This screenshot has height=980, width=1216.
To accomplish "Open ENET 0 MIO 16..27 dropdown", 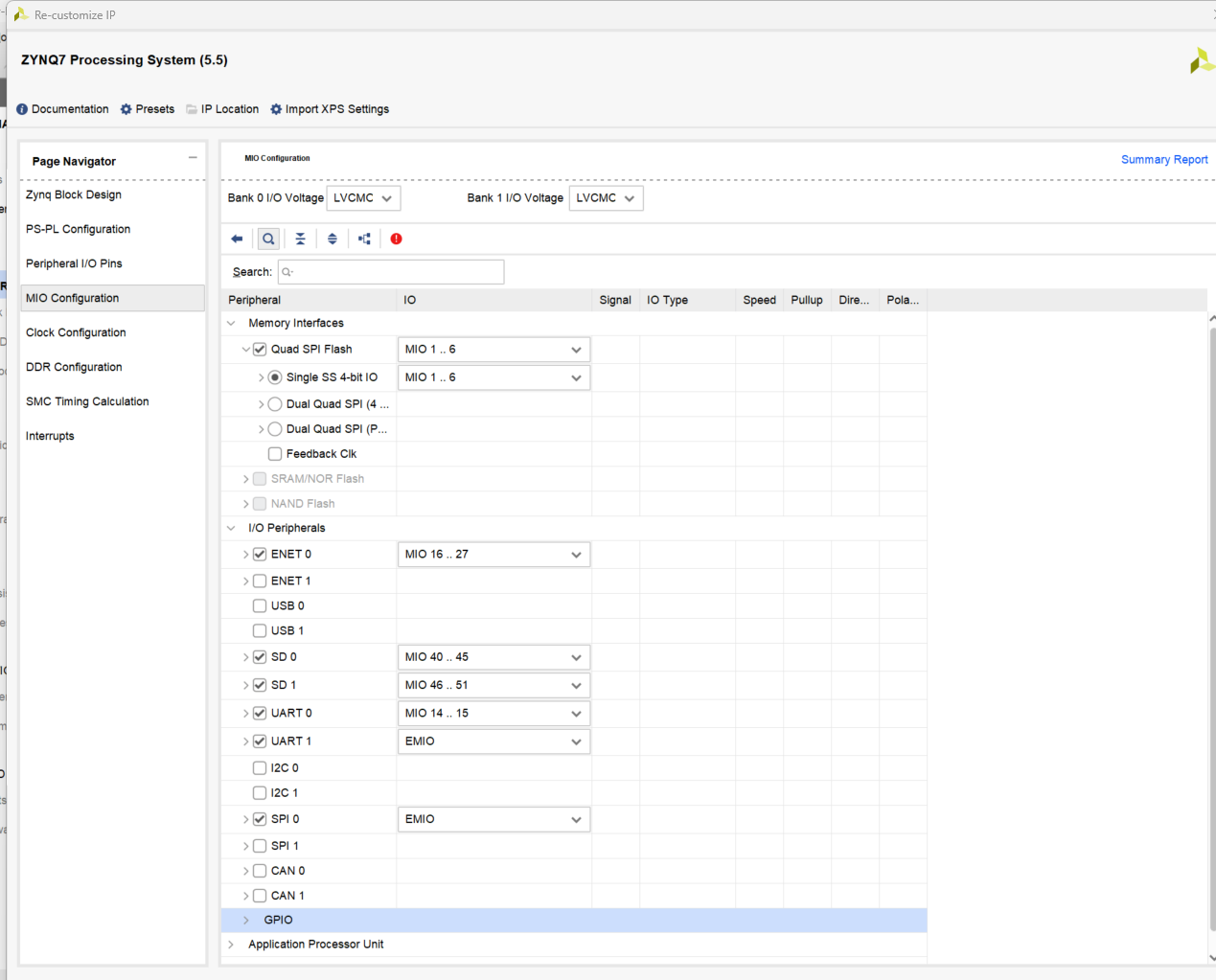I will coord(493,555).
